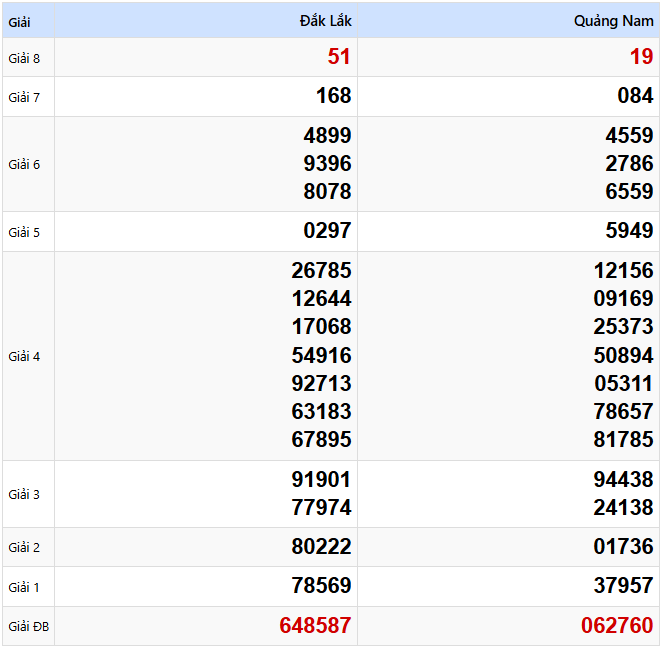Click the Quảng Nam column header

click(x=613, y=21)
